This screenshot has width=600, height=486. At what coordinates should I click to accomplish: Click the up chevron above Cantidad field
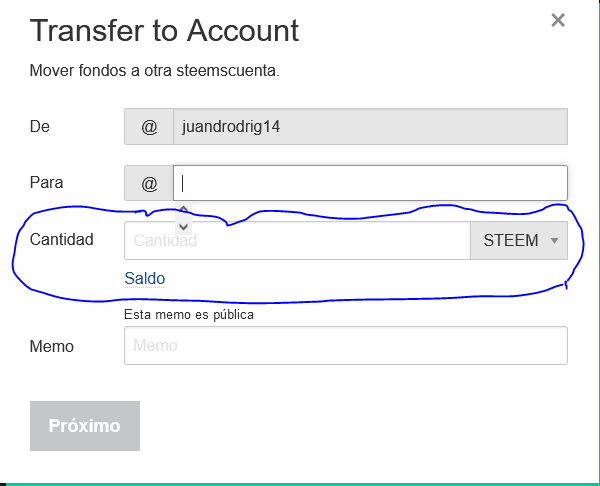(x=184, y=209)
